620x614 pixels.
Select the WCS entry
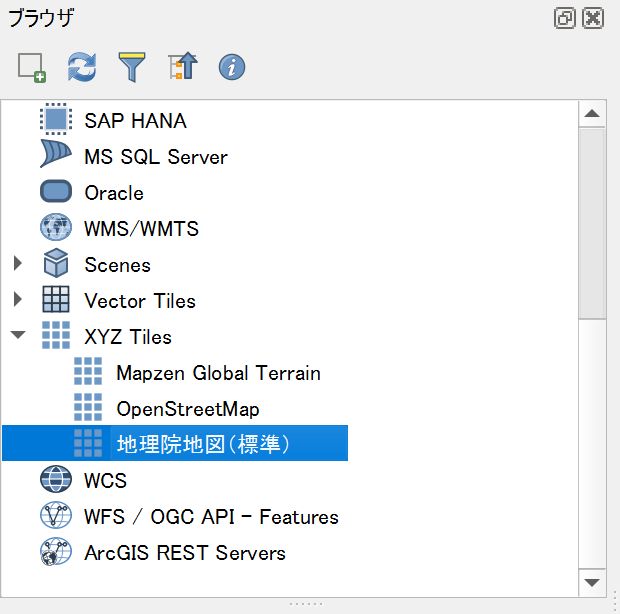point(105,481)
